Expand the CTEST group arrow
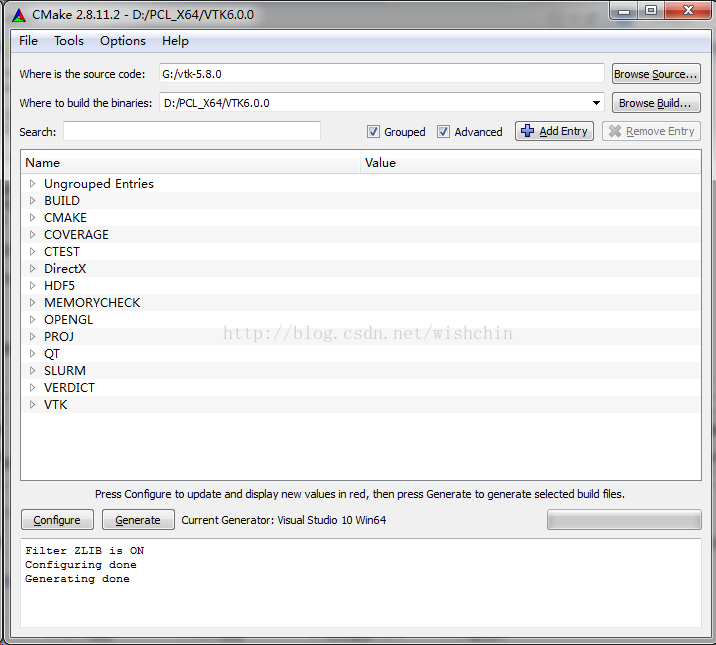Image resolution: width=716 pixels, height=645 pixels. click(x=32, y=252)
